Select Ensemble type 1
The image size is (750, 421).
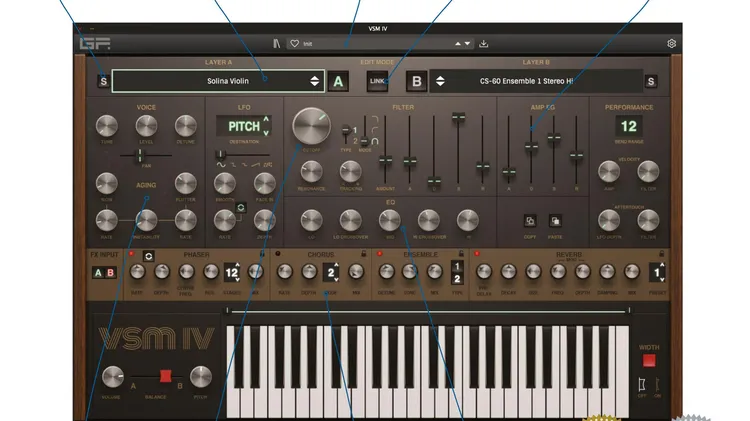pos(457,266)
